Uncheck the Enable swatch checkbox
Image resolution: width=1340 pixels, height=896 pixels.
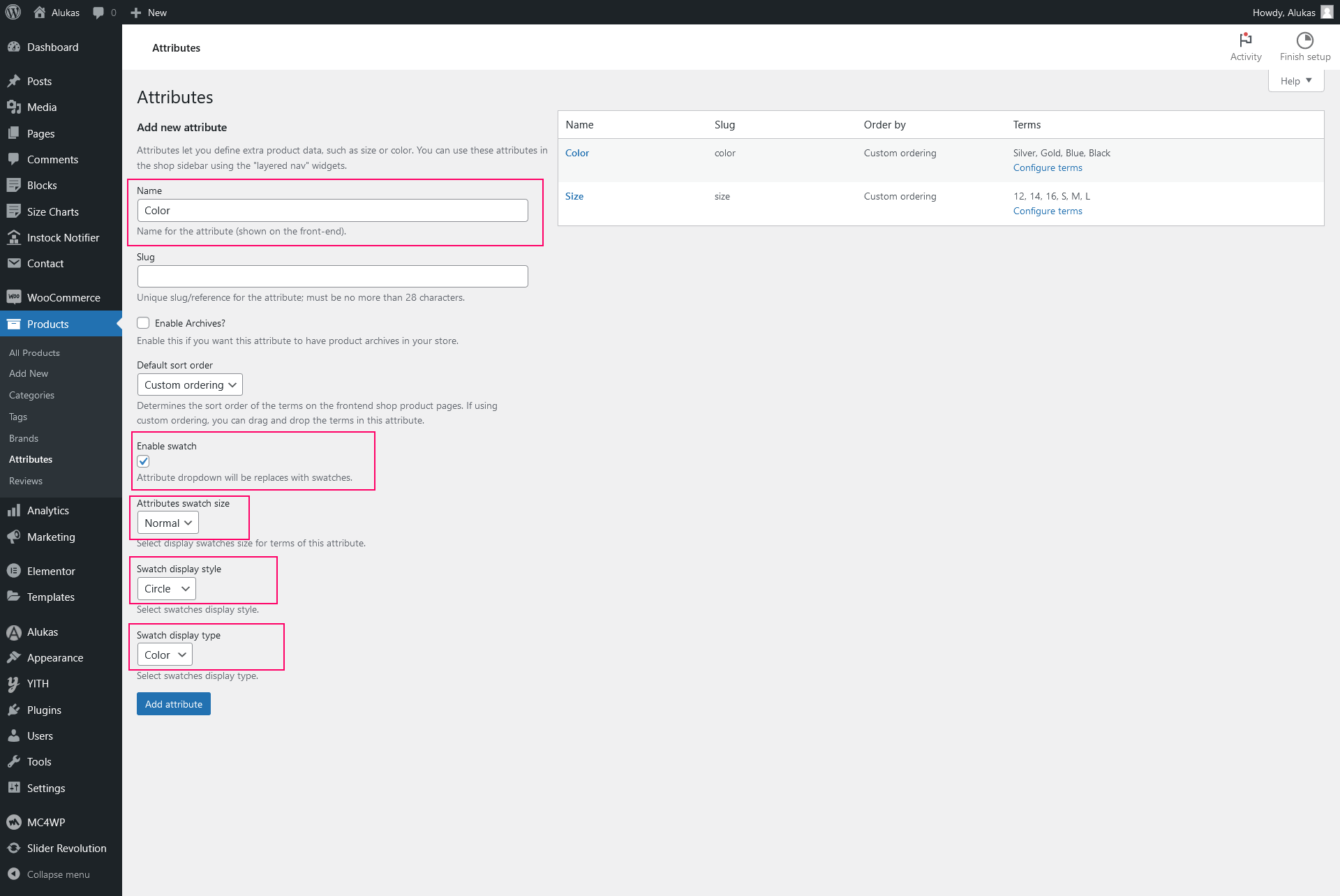coord(143,461)
